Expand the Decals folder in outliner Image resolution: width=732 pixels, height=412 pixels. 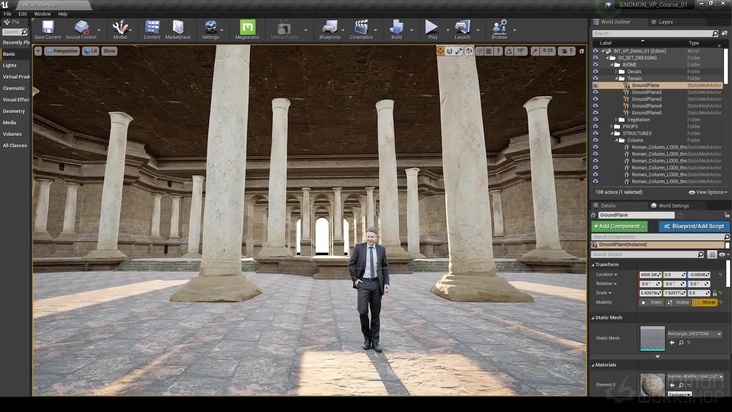(616, 71)
